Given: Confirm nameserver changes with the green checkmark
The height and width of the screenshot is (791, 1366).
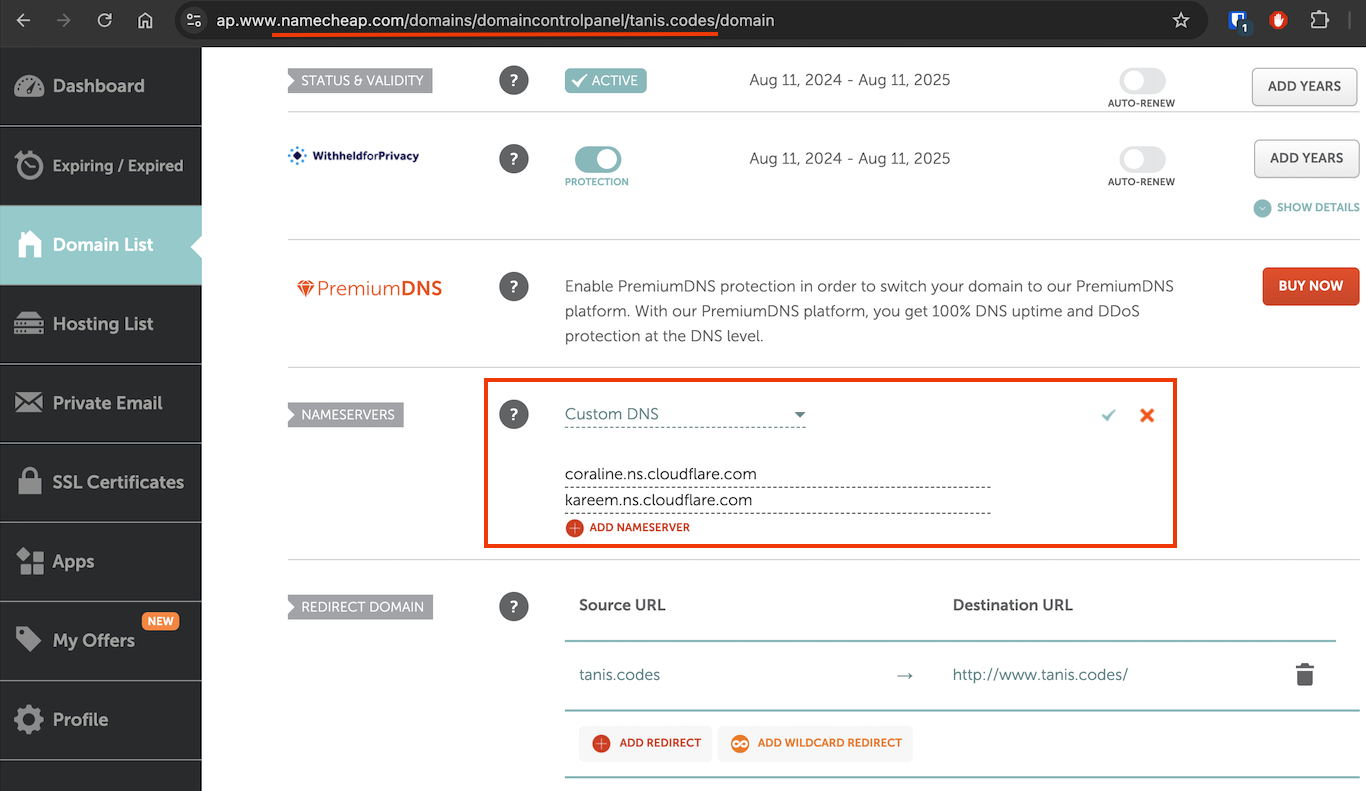Looking at the screenshot, I should pos(1108,414).
